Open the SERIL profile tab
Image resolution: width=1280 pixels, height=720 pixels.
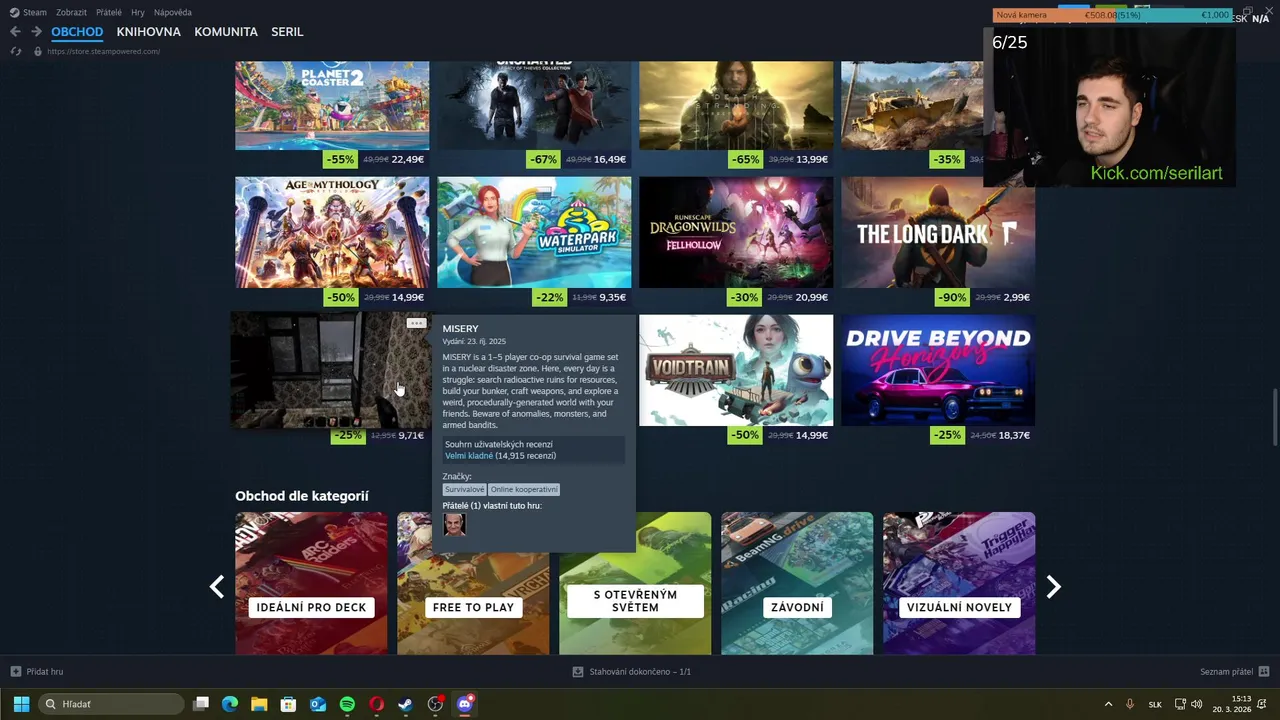coord(287,32)
